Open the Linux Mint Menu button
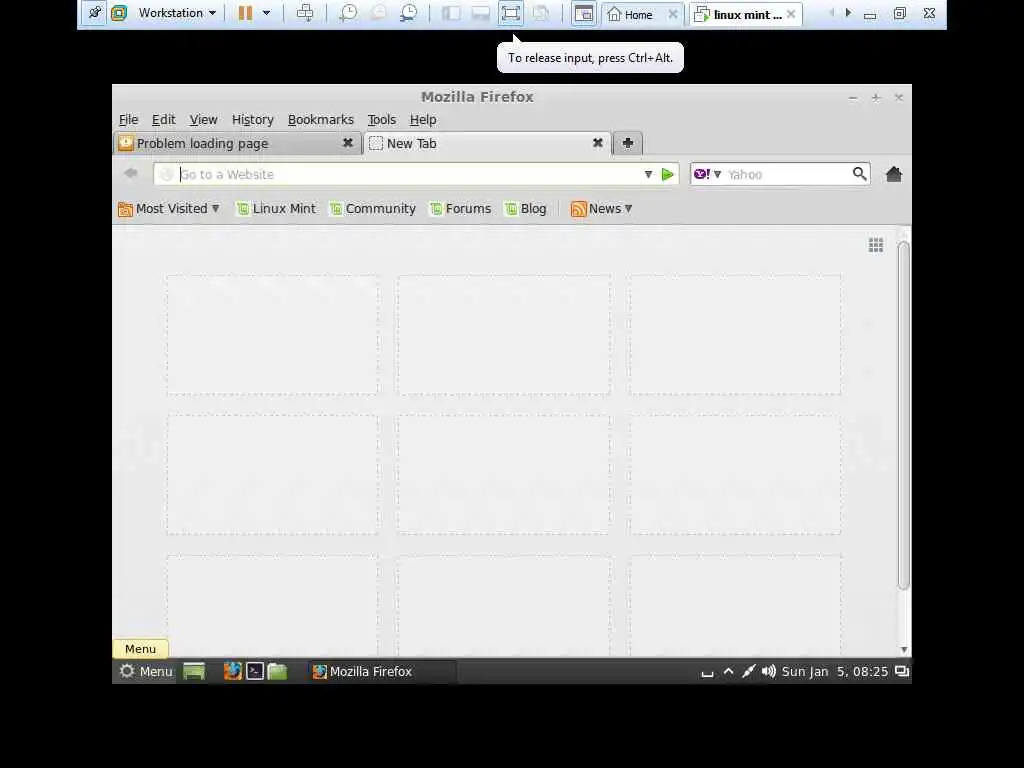The height and width of the screenshot is (768, 1024). pos(146,671)
